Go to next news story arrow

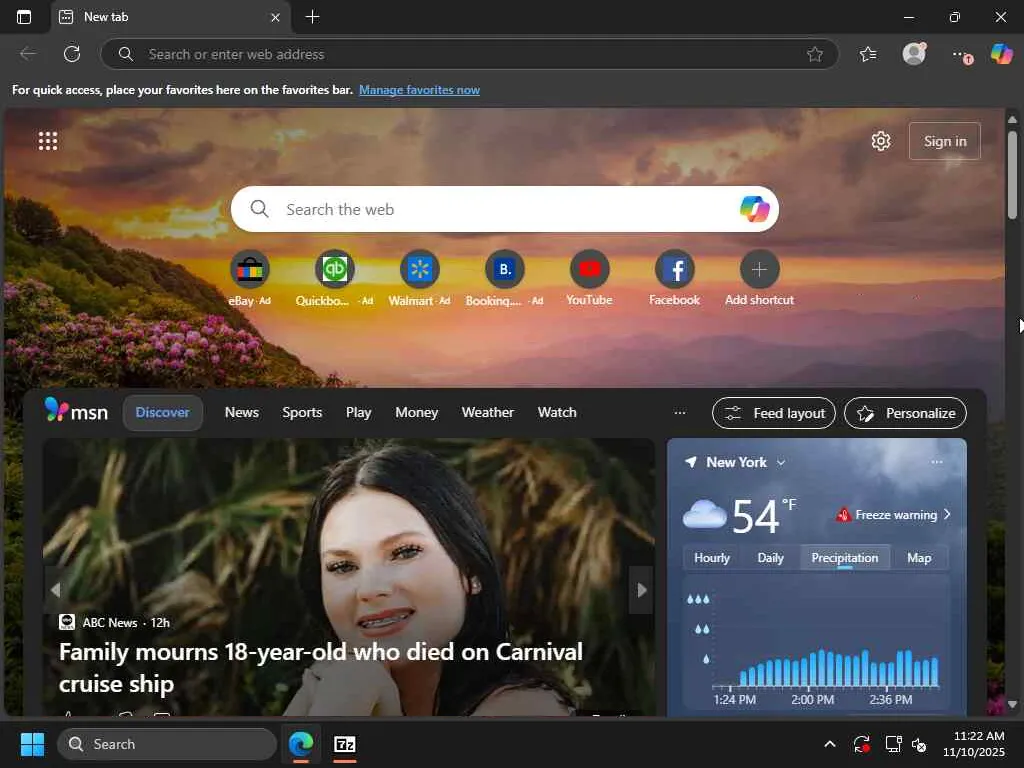pyautogui.click(x=641, y=590)
